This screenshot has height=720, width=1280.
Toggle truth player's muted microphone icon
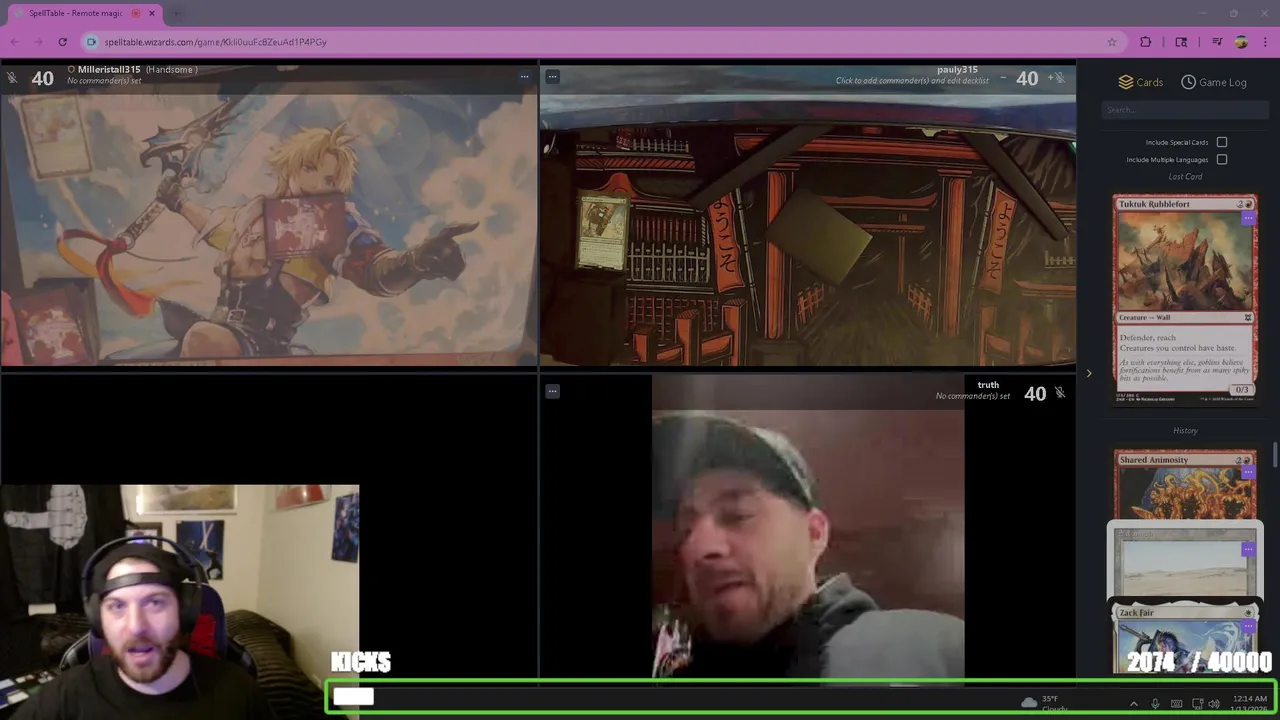pos(1060,393)
